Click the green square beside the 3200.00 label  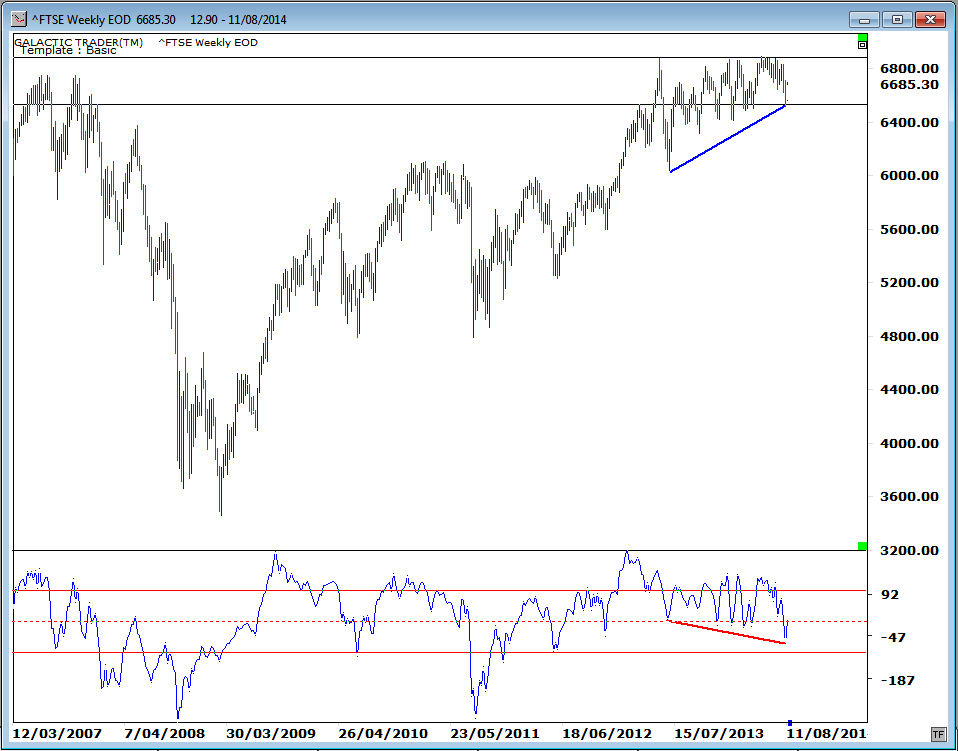pyautogui.click(x=862, y=546)
